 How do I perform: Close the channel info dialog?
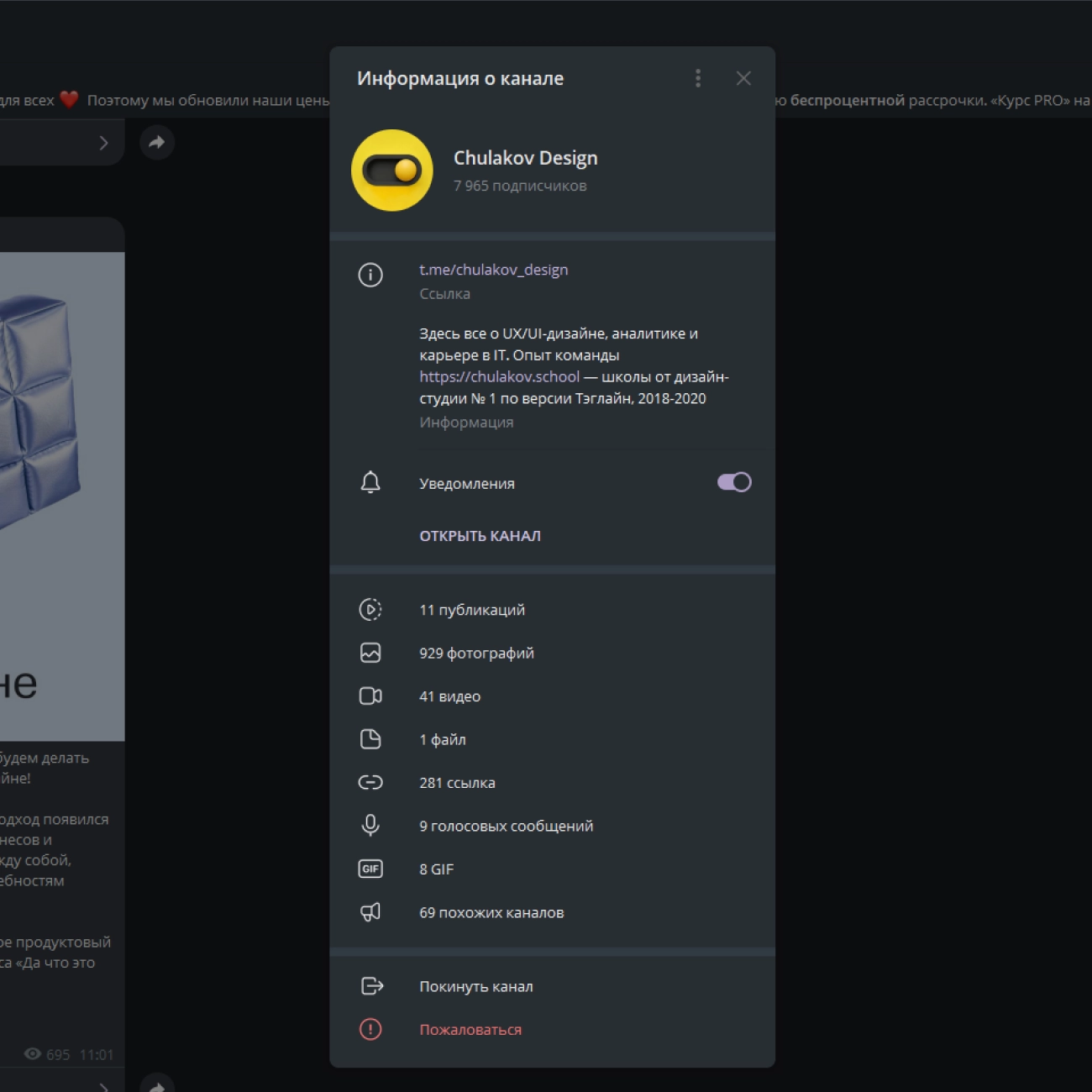(x=743, y=78)
